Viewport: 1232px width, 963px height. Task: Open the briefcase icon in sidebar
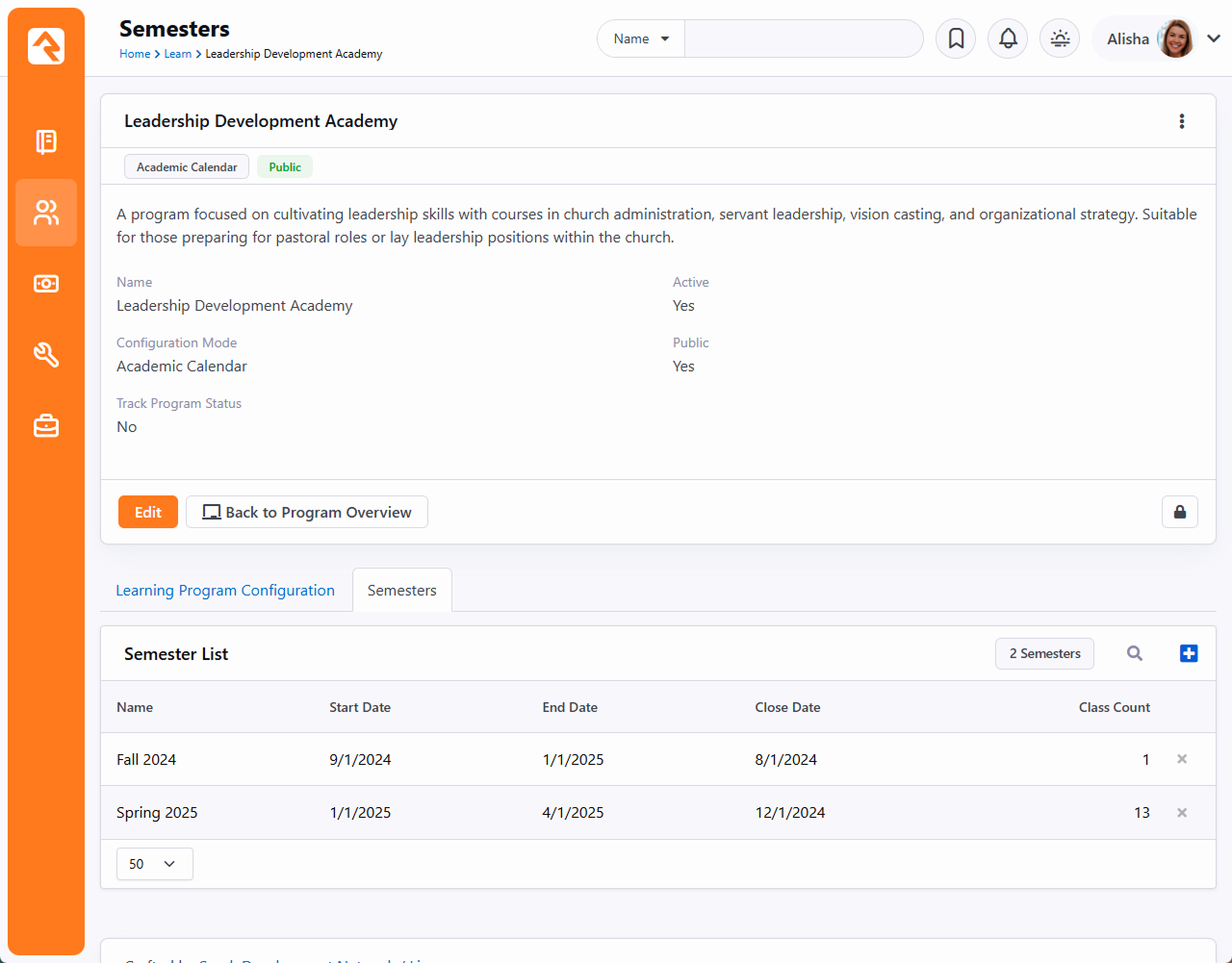pos(46,425)
